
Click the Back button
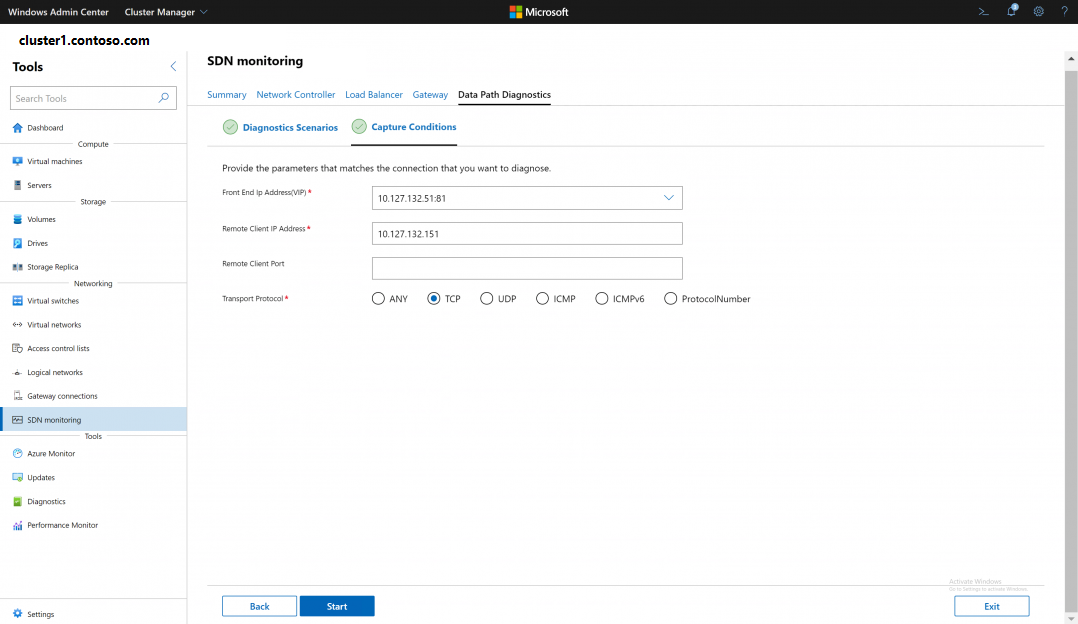(x=259, y=606)
